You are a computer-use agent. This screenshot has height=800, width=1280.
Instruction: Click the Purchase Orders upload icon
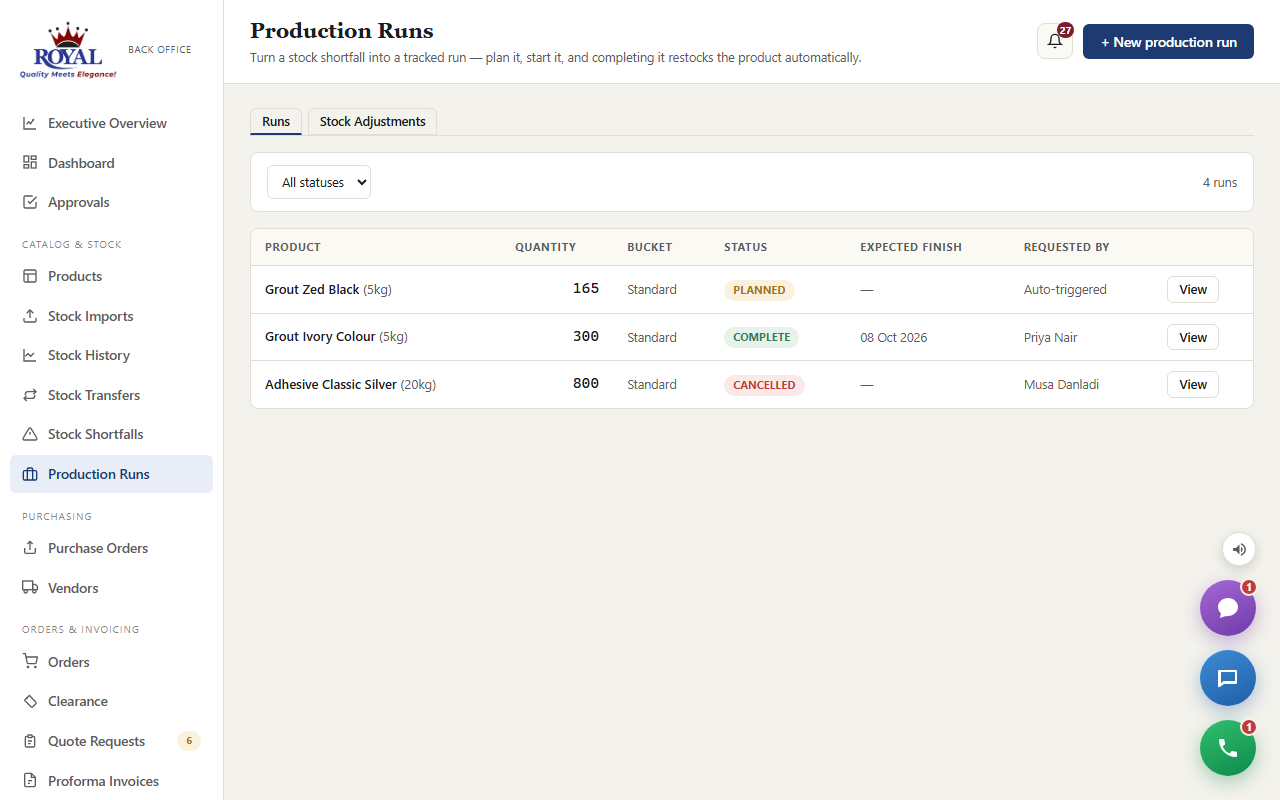[x=30, y=548]
